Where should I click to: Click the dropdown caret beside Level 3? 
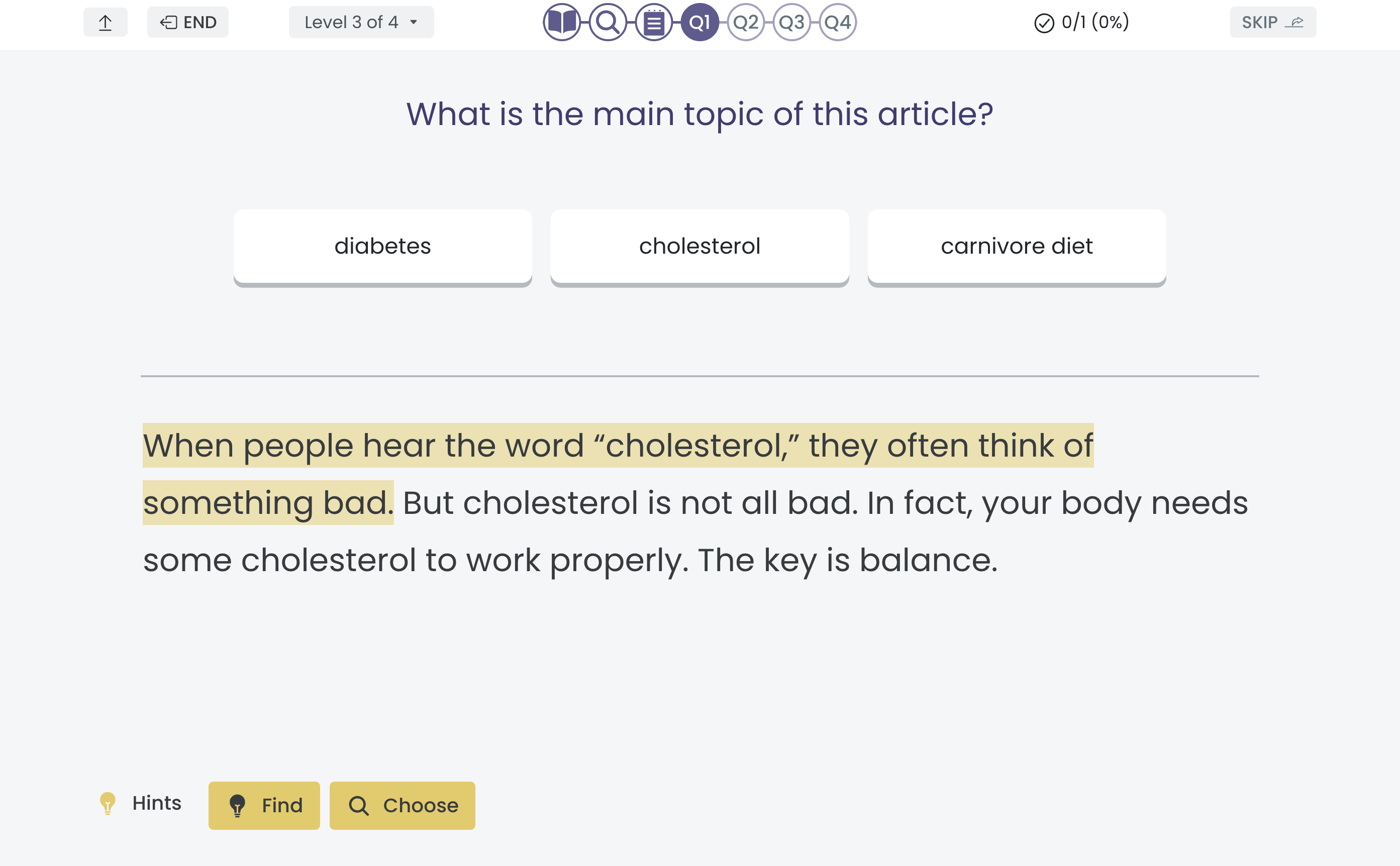(414, 22)
